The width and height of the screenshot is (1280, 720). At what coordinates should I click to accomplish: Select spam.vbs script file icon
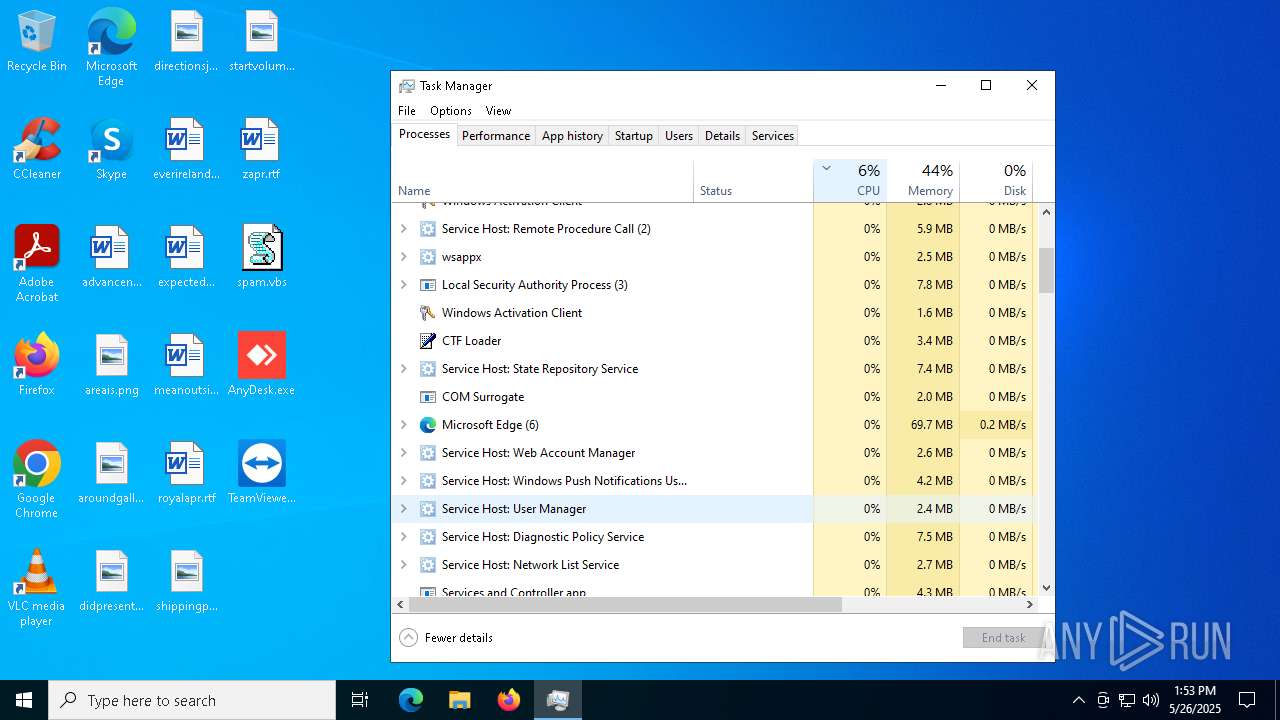(262, 257)
